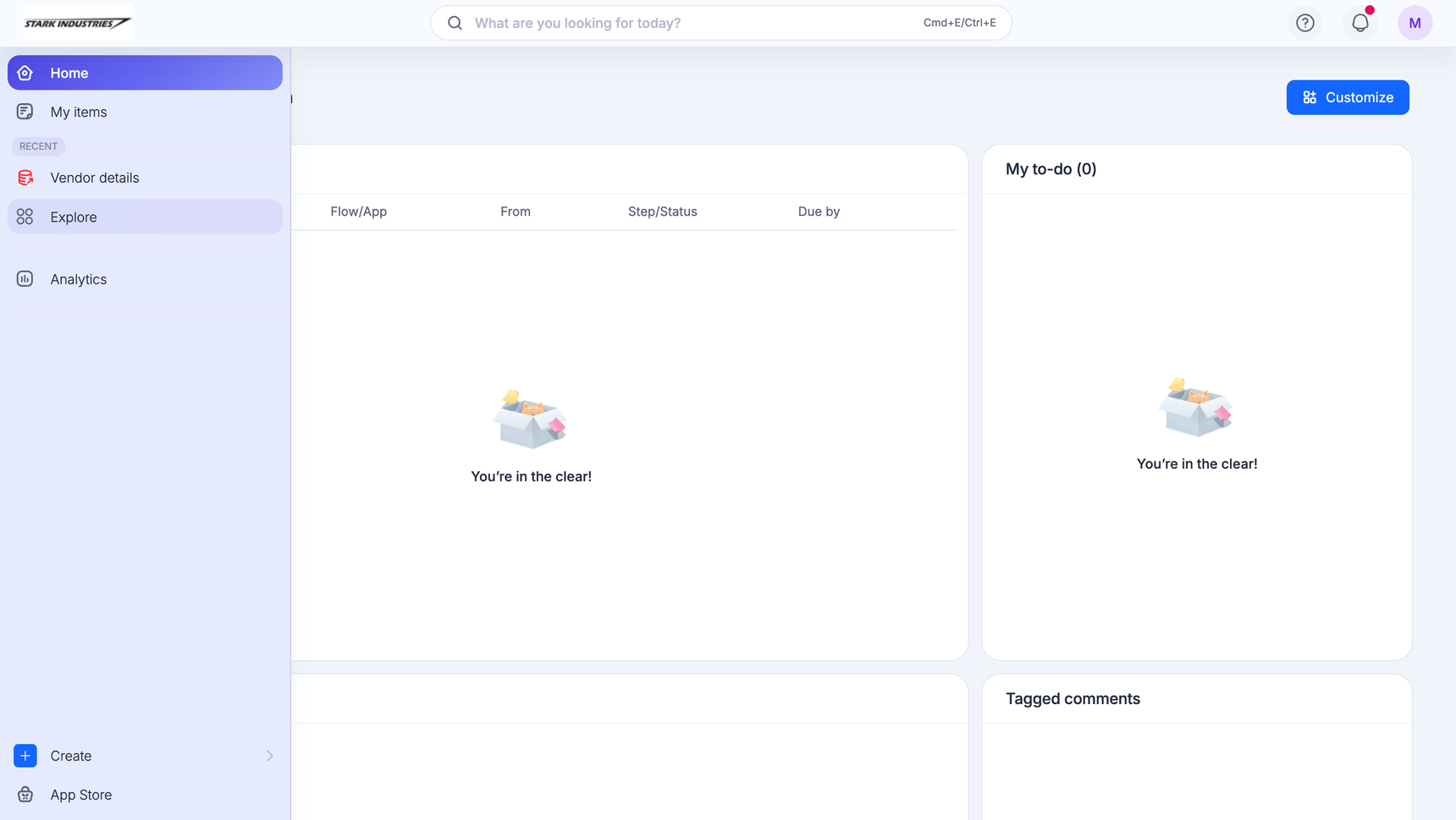Open the user profile avatar M
This screenshot has width=1456, height=820.
[1415, 23]
